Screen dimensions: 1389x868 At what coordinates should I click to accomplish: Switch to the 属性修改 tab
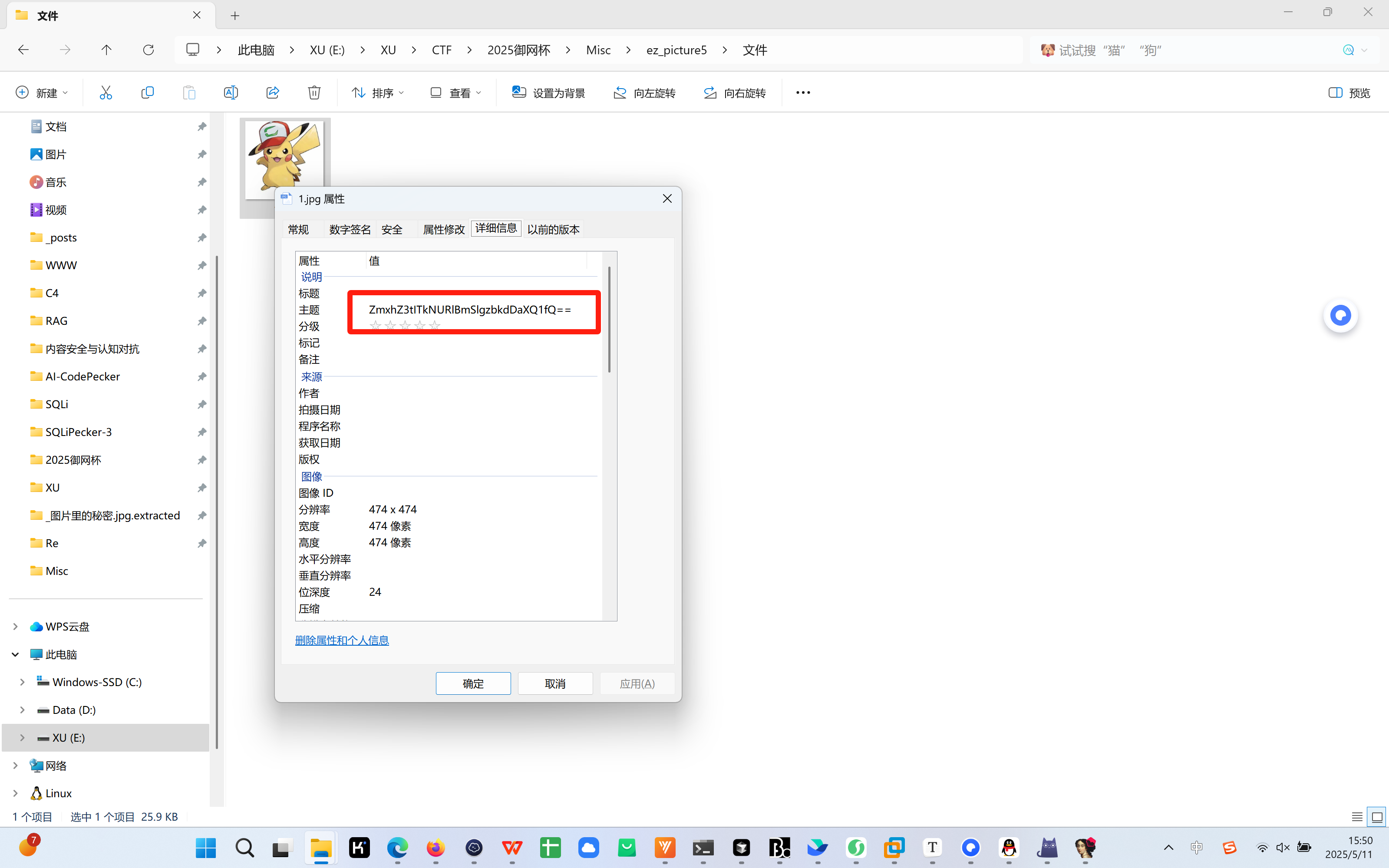click(444, 229)
